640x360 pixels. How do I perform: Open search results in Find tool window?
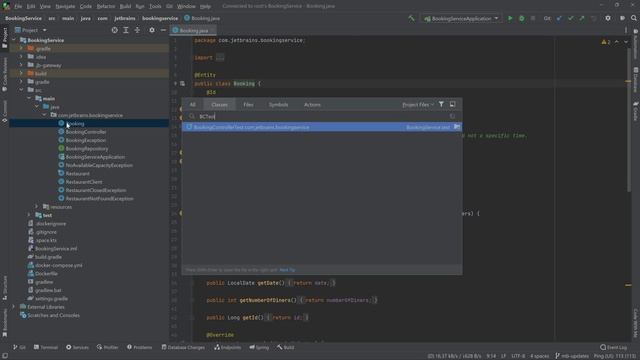pos(453,104)
